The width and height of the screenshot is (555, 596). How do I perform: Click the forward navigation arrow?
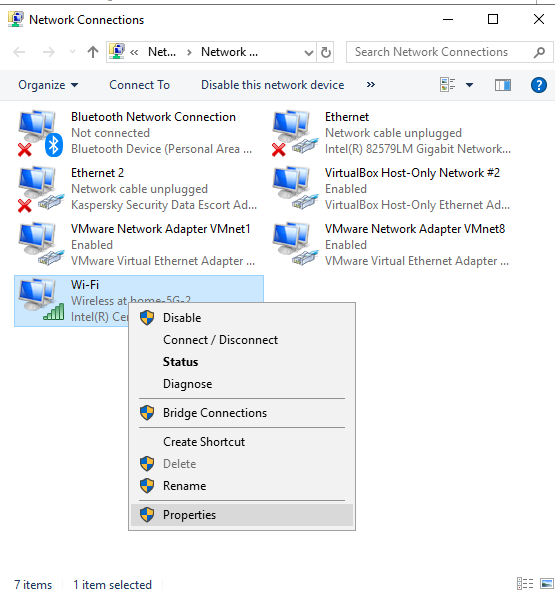point(48,52)
